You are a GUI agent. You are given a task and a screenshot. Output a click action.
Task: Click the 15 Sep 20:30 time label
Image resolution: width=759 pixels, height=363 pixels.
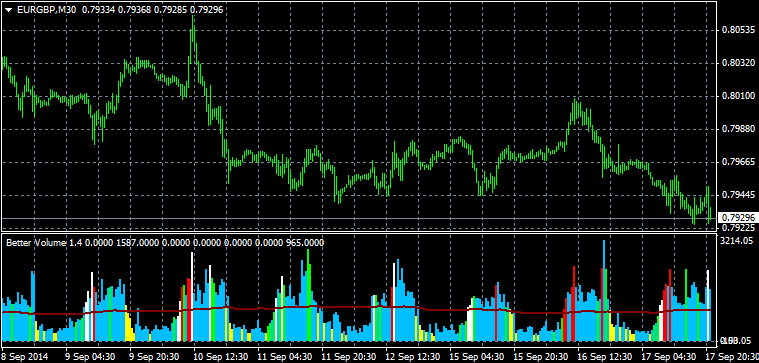(x=540, y=356)
